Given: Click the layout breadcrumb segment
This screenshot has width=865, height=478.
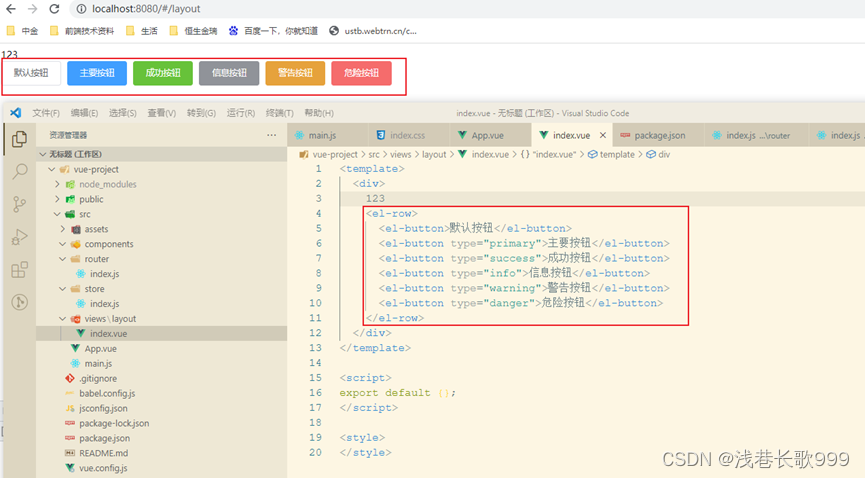Looking at the screenshot, I should coord(434,155).
